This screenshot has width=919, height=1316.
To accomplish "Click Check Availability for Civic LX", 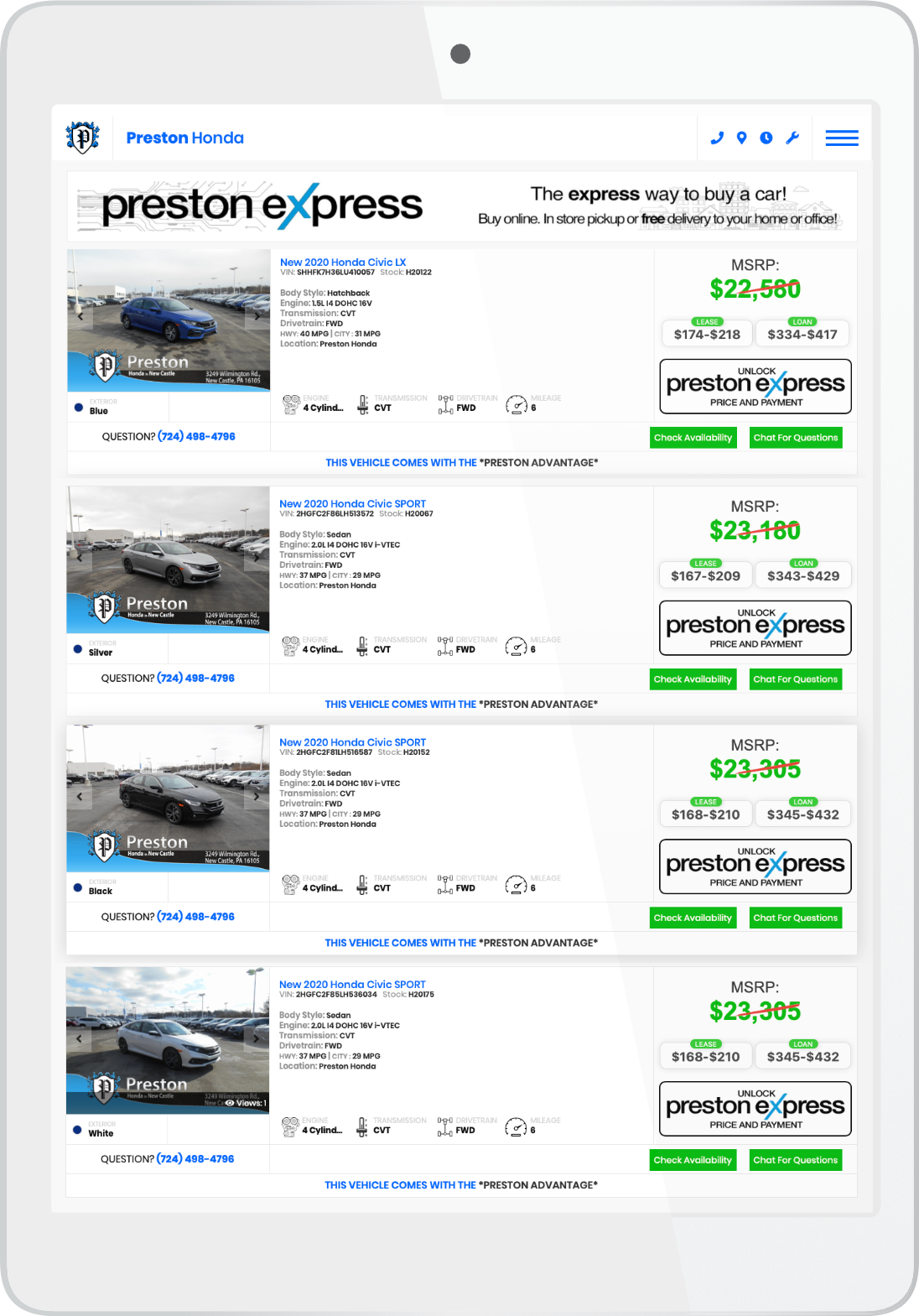I will [693, 438].
